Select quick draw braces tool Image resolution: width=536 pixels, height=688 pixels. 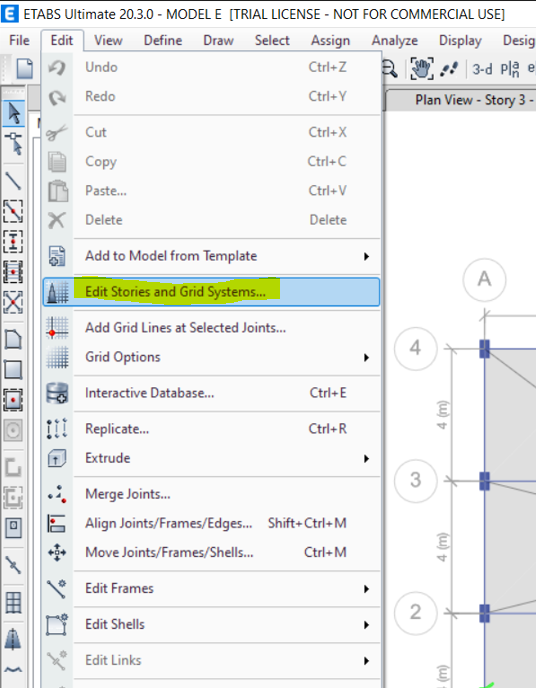point(13,302)
